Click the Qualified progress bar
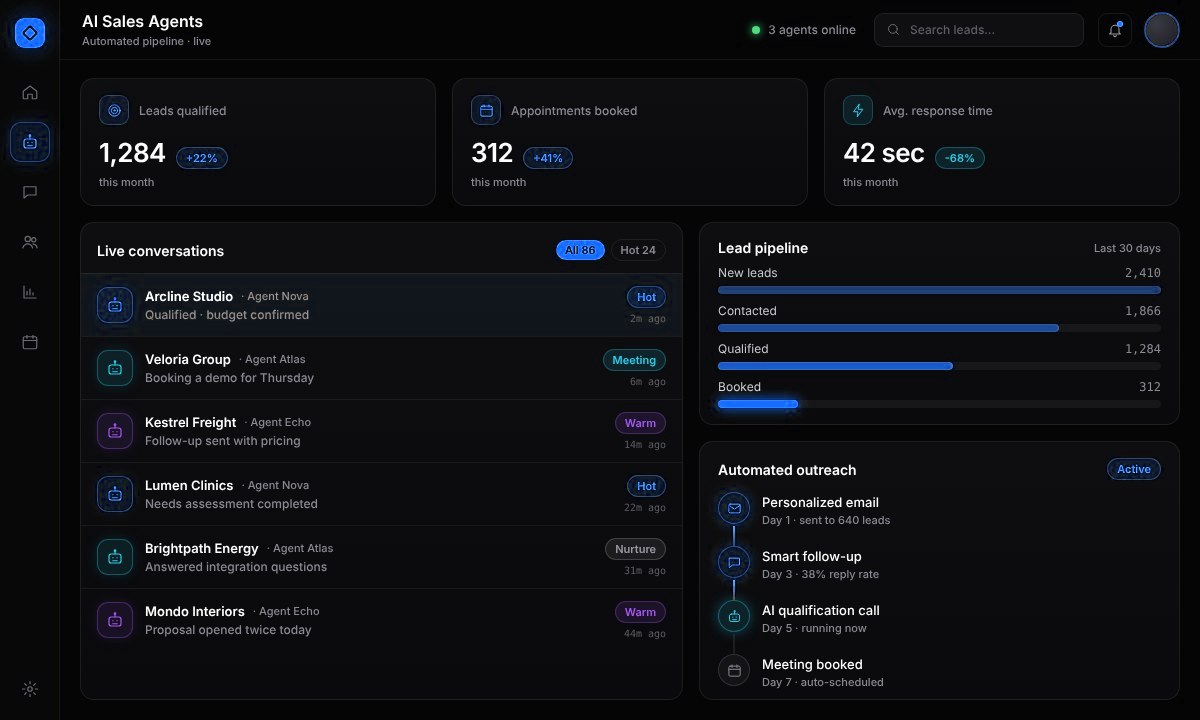 [x=939, y=366]
